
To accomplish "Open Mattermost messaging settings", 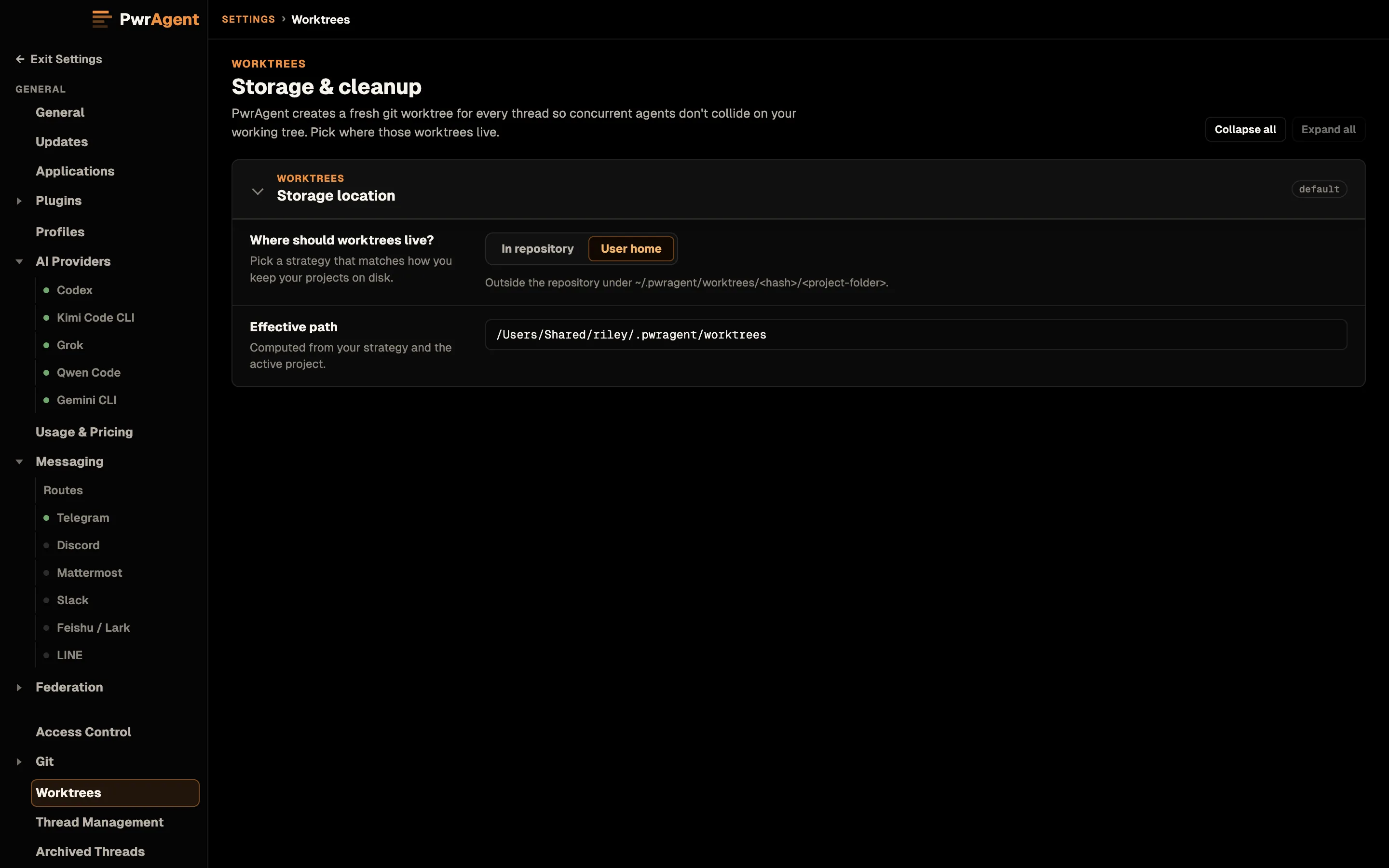I will [89, 573].
